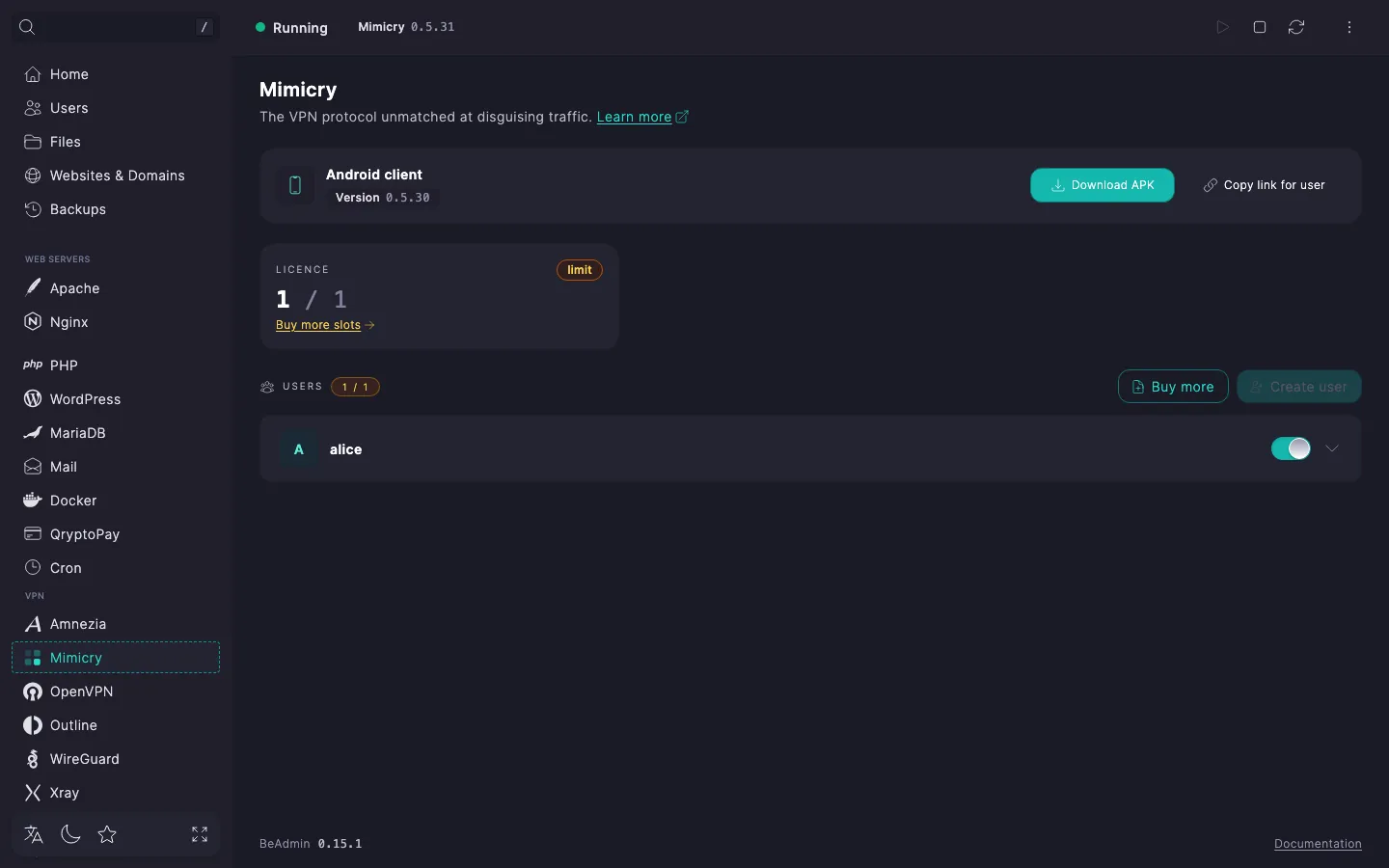Click the fullscreen expand icon
Viewport: 1389px width, 868px height.
tap(200, 834)
